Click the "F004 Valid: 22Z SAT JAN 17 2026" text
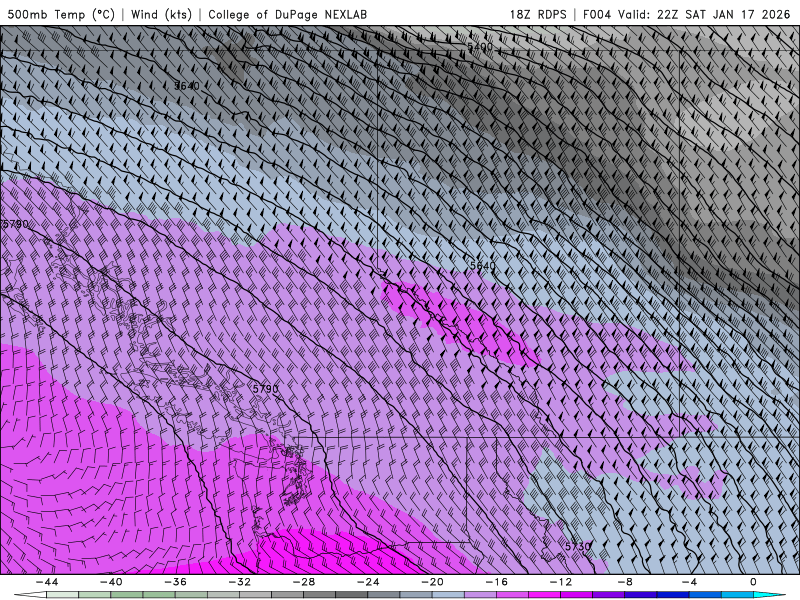 tap(686, 14)
